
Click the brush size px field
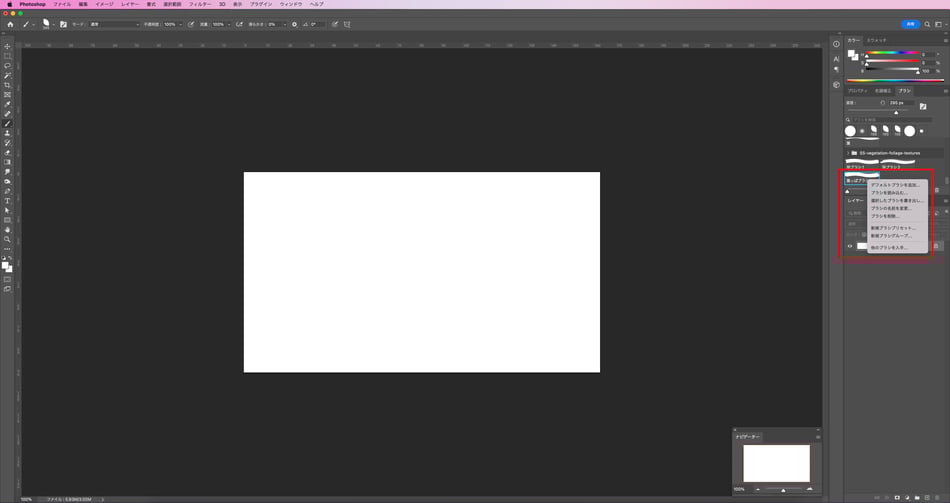tap(900, 103)
